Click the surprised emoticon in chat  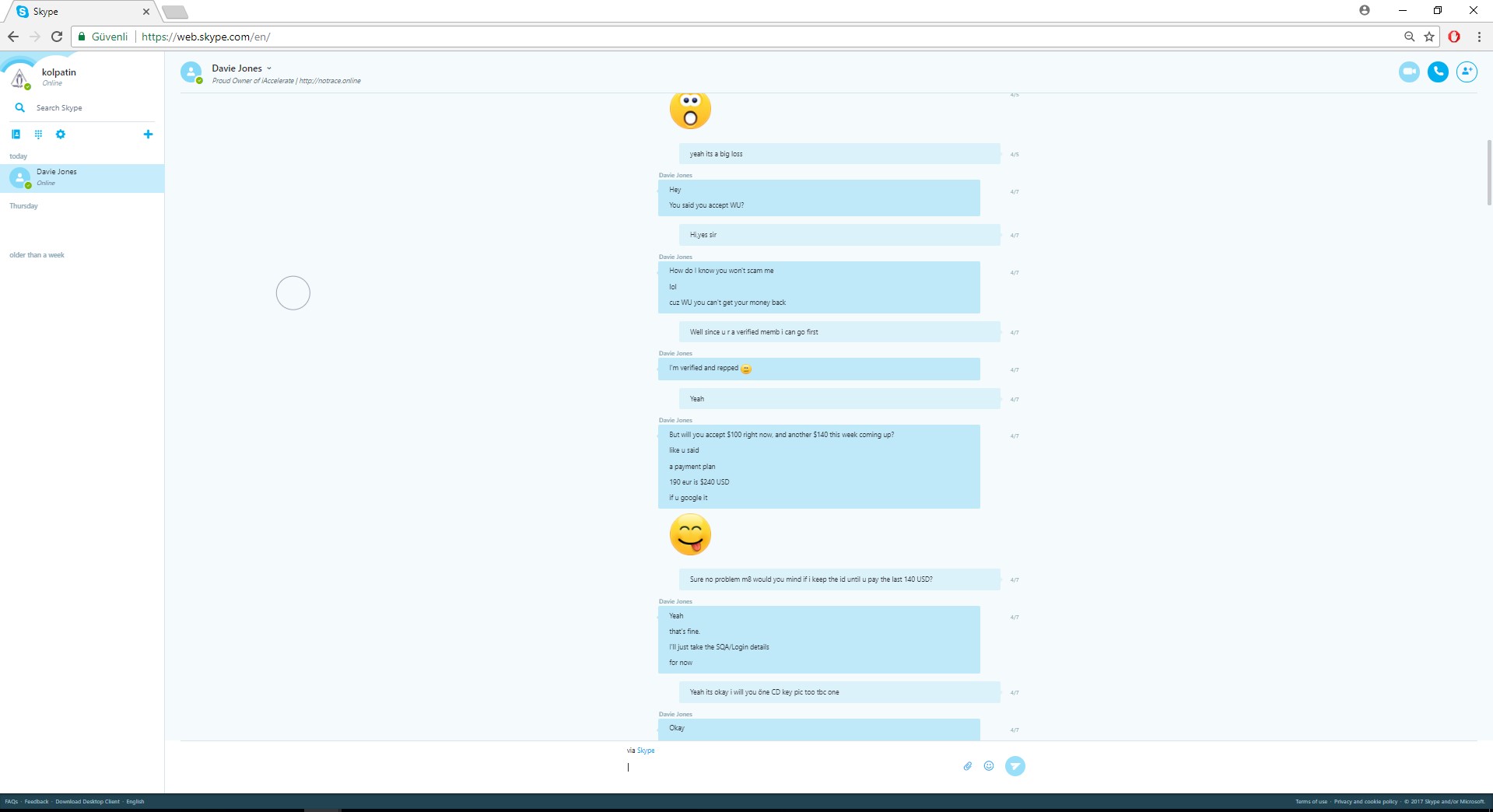tap(690, 110)
